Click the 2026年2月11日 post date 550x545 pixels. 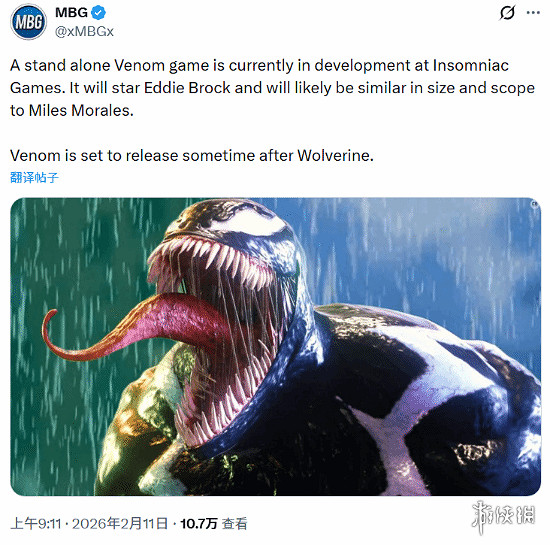tap(120, 524)
